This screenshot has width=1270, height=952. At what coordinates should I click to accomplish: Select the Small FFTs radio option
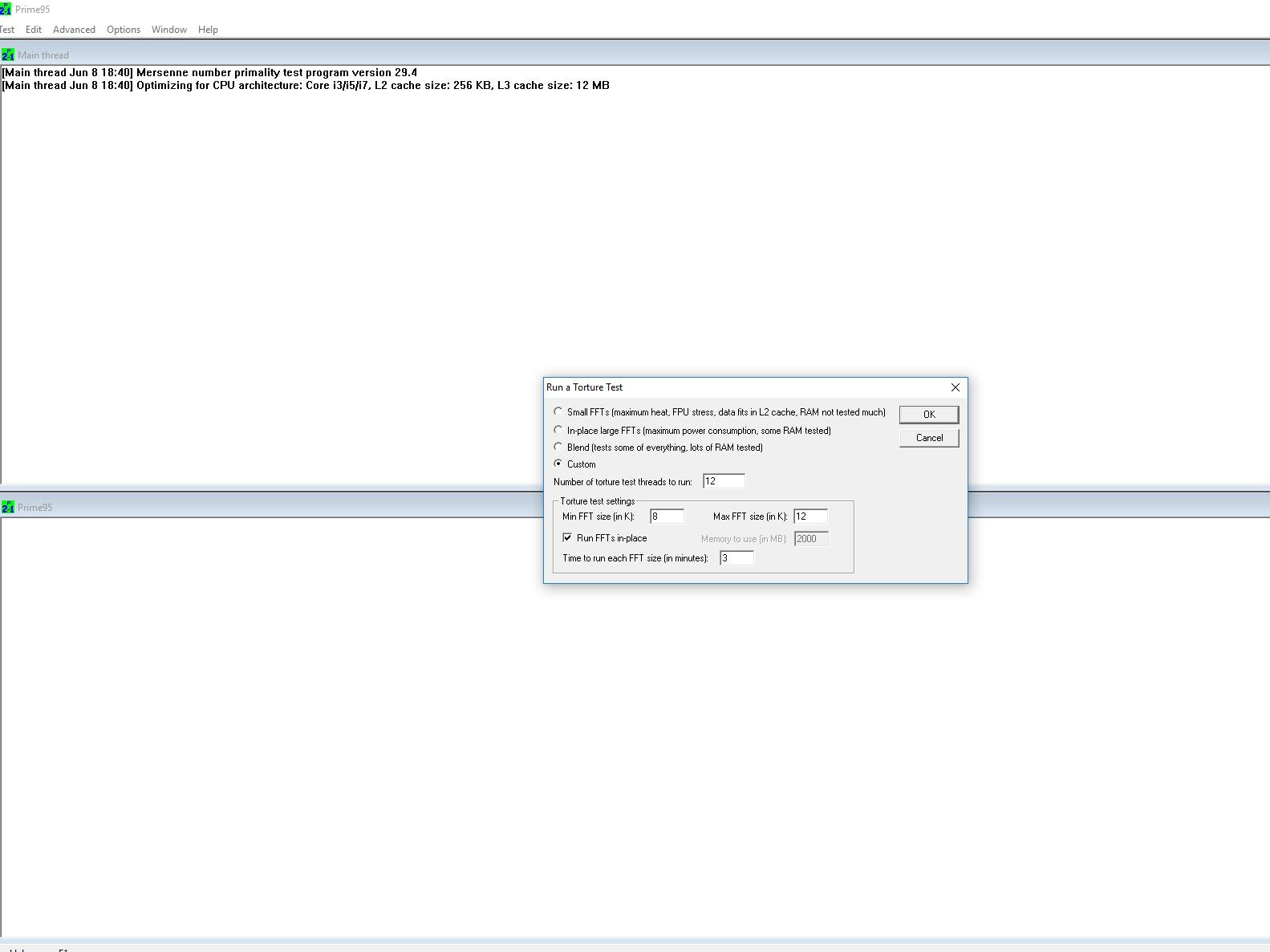[x=558, y=411]
